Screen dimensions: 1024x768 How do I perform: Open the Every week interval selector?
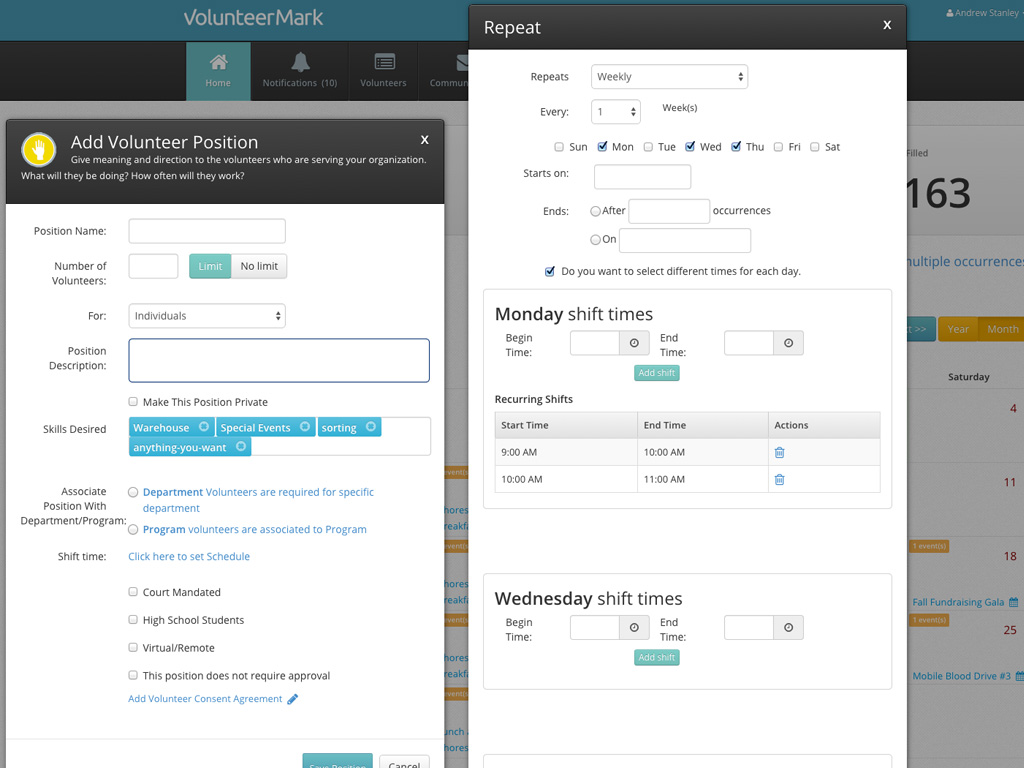pyautogui.click(x=615, y=112)
